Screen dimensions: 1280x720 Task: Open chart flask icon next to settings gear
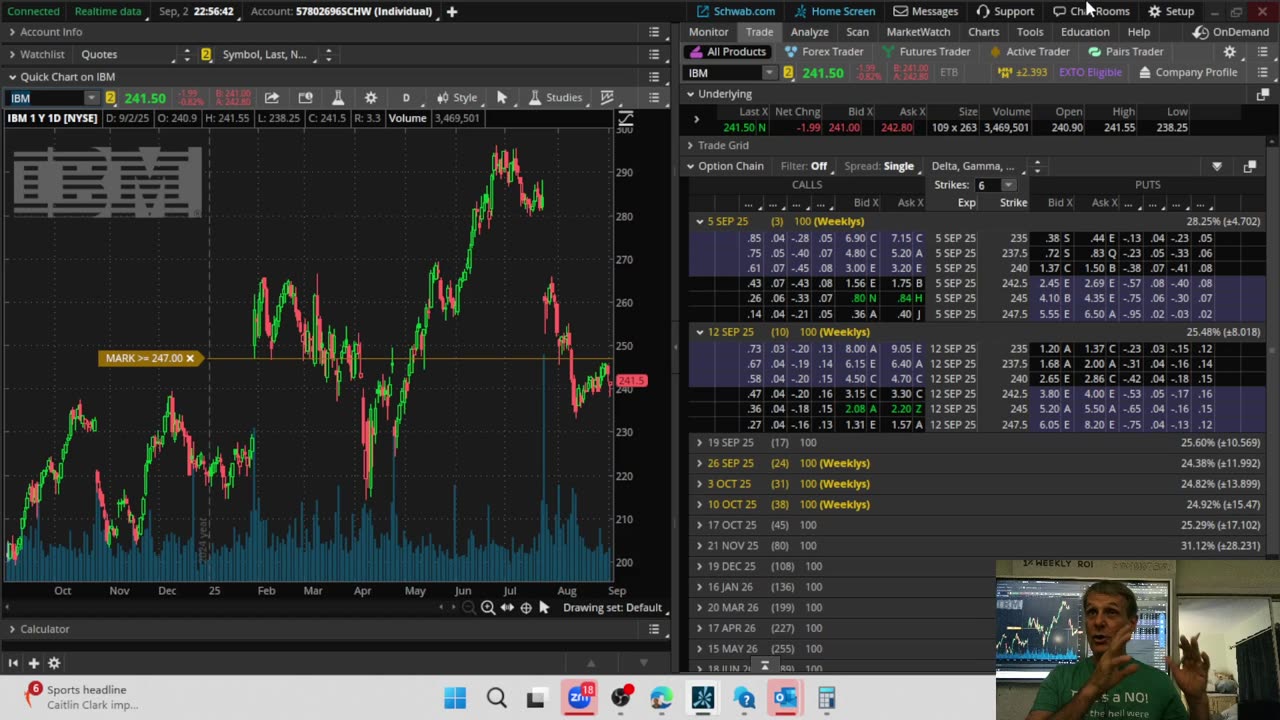tap(338, 97)
